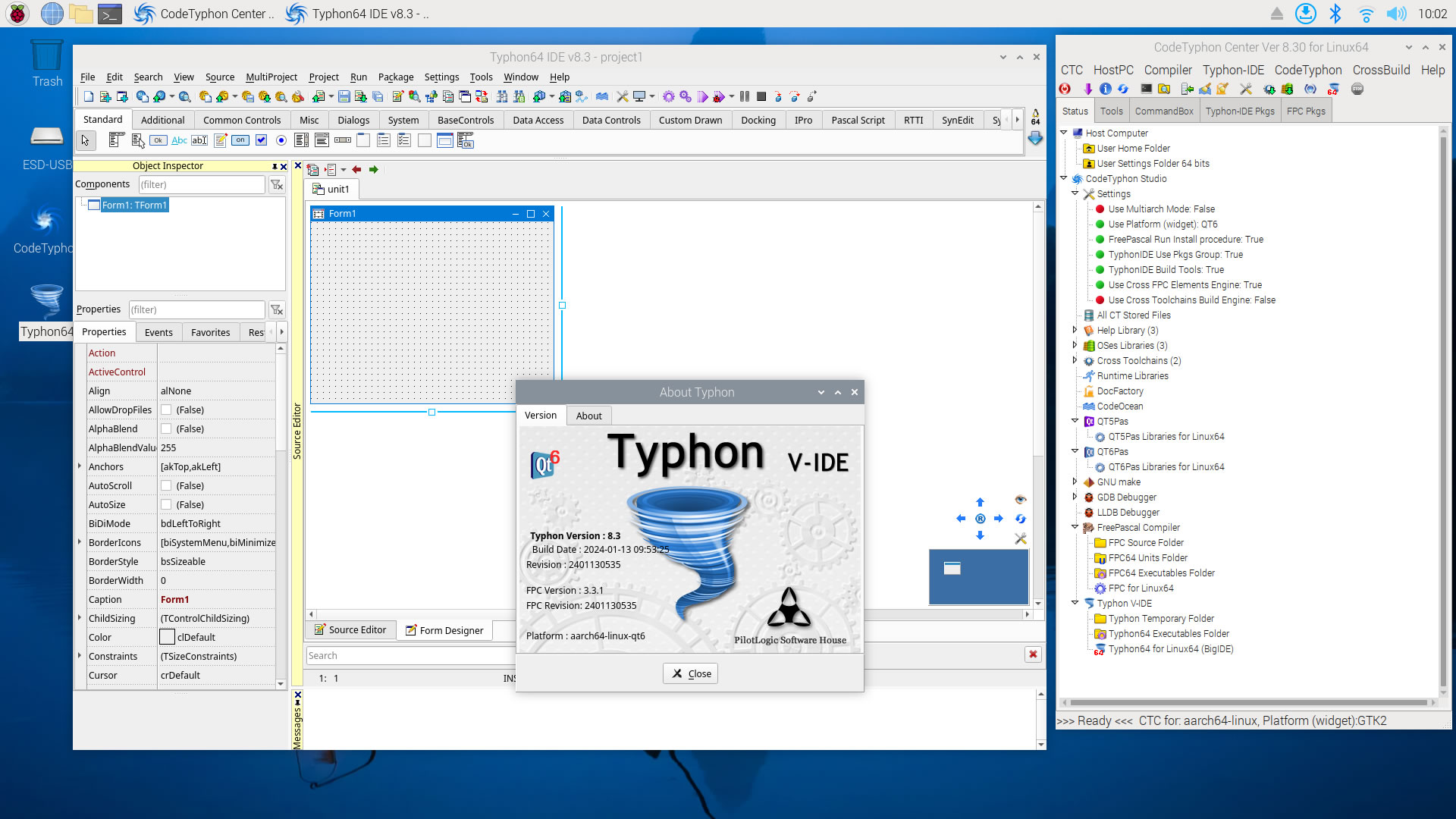
Task: Toggle the AutoSize property checkbox
Action: pyautogui.click(x=166, y=505)
